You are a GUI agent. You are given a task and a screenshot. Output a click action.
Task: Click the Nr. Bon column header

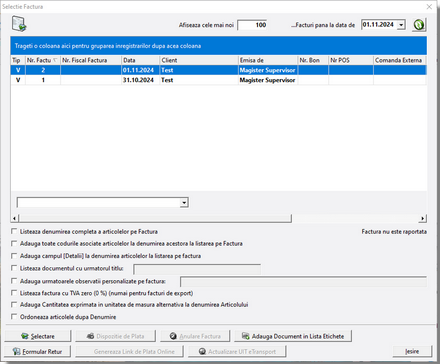(313, 60)
